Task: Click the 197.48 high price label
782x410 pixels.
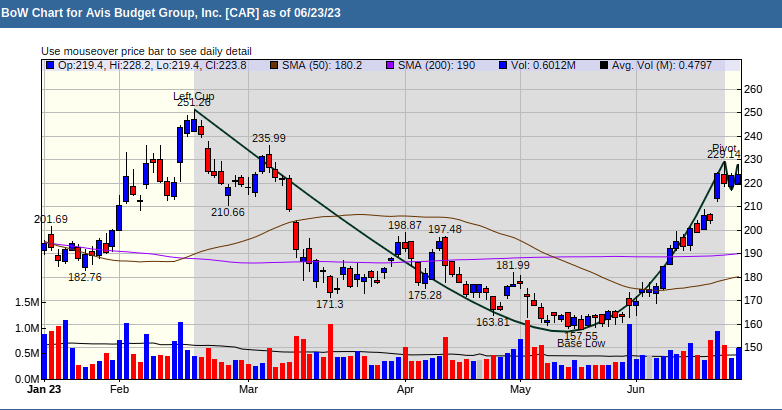Action: [445, 229]
